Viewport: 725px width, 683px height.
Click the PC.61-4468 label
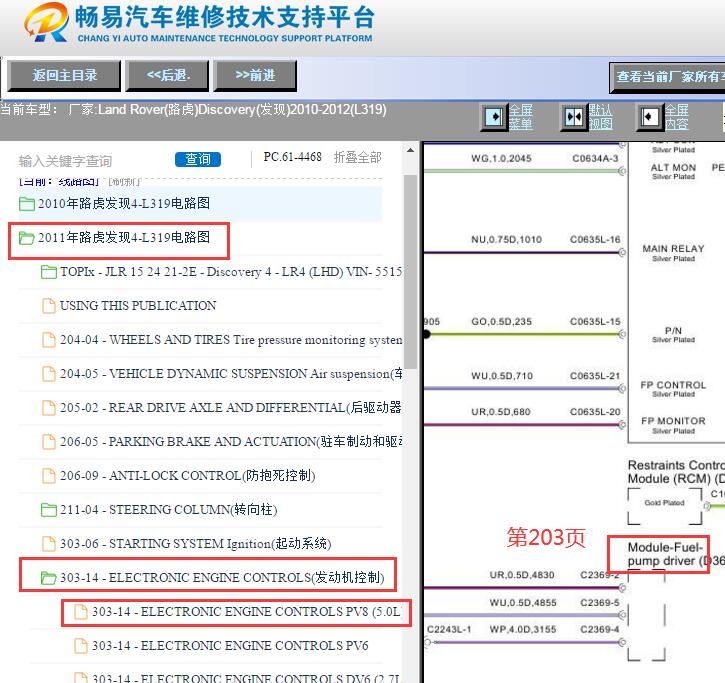pos(292,157)
